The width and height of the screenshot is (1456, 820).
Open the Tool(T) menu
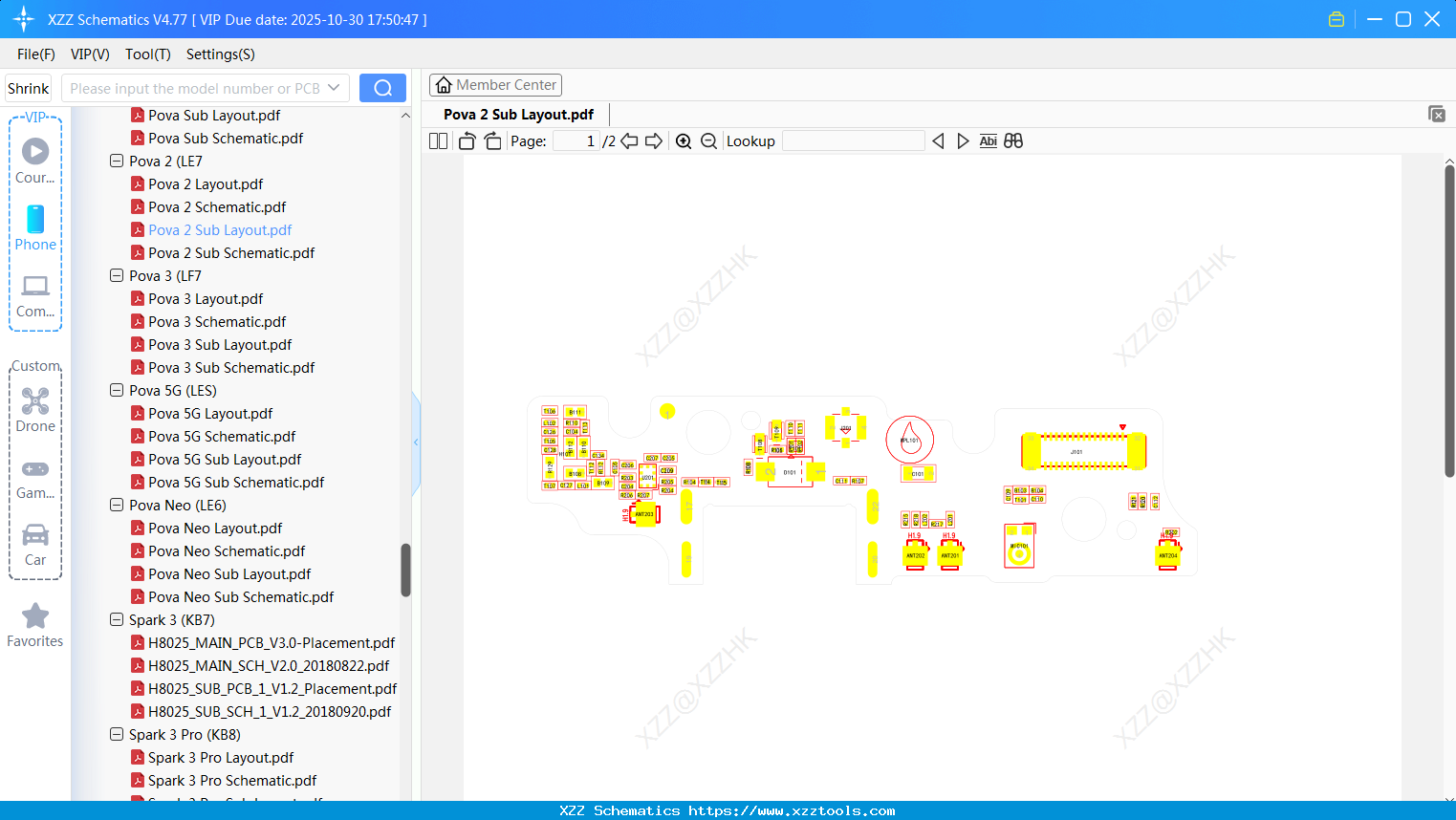(x=147, y=54)
